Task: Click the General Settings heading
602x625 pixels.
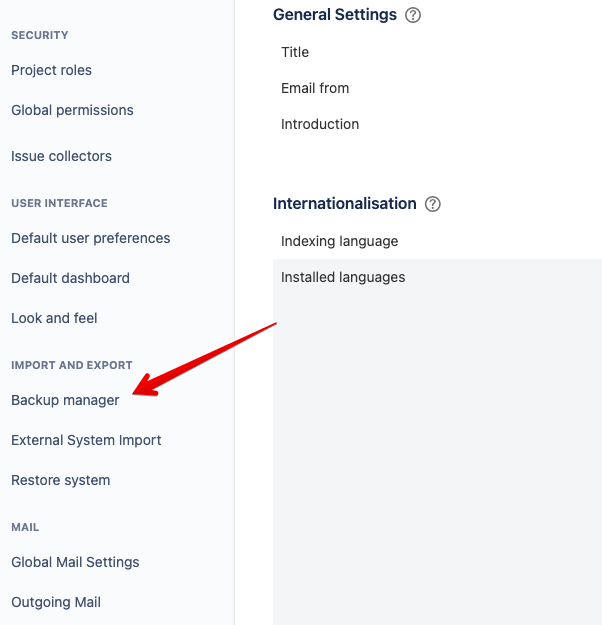Action: click(x=335, y=15)
